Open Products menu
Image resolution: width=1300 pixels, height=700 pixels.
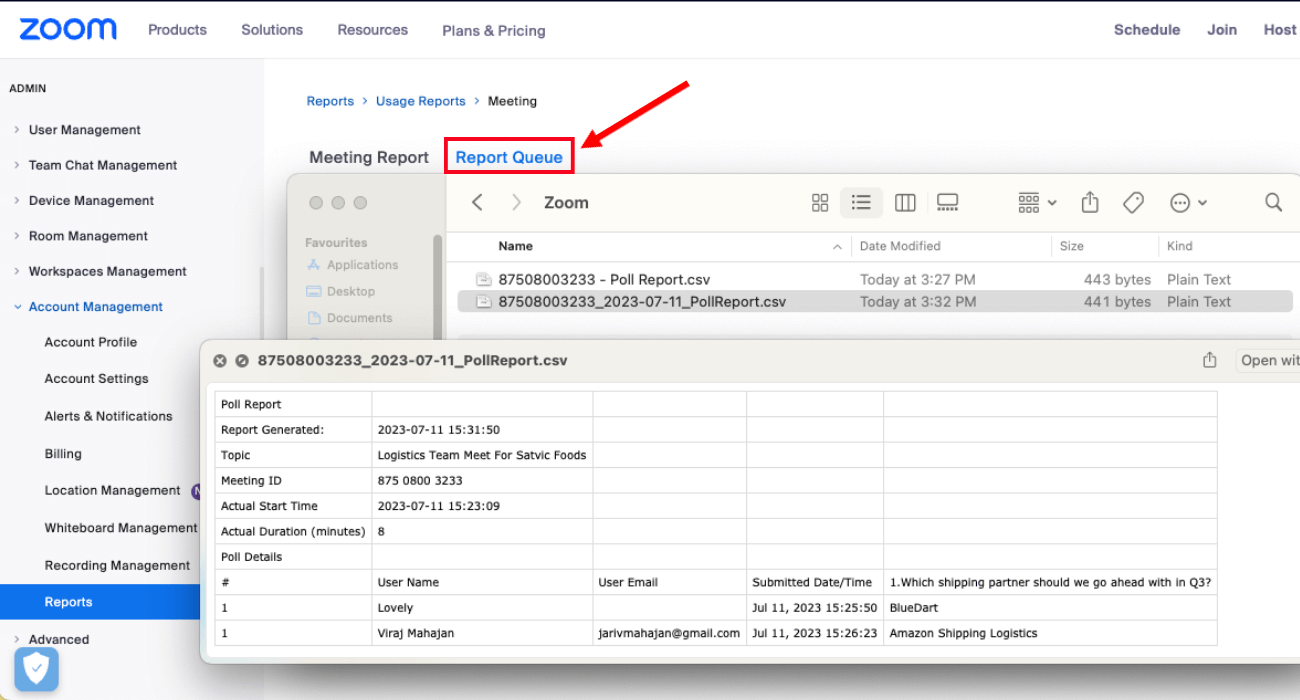coord(177,30)
